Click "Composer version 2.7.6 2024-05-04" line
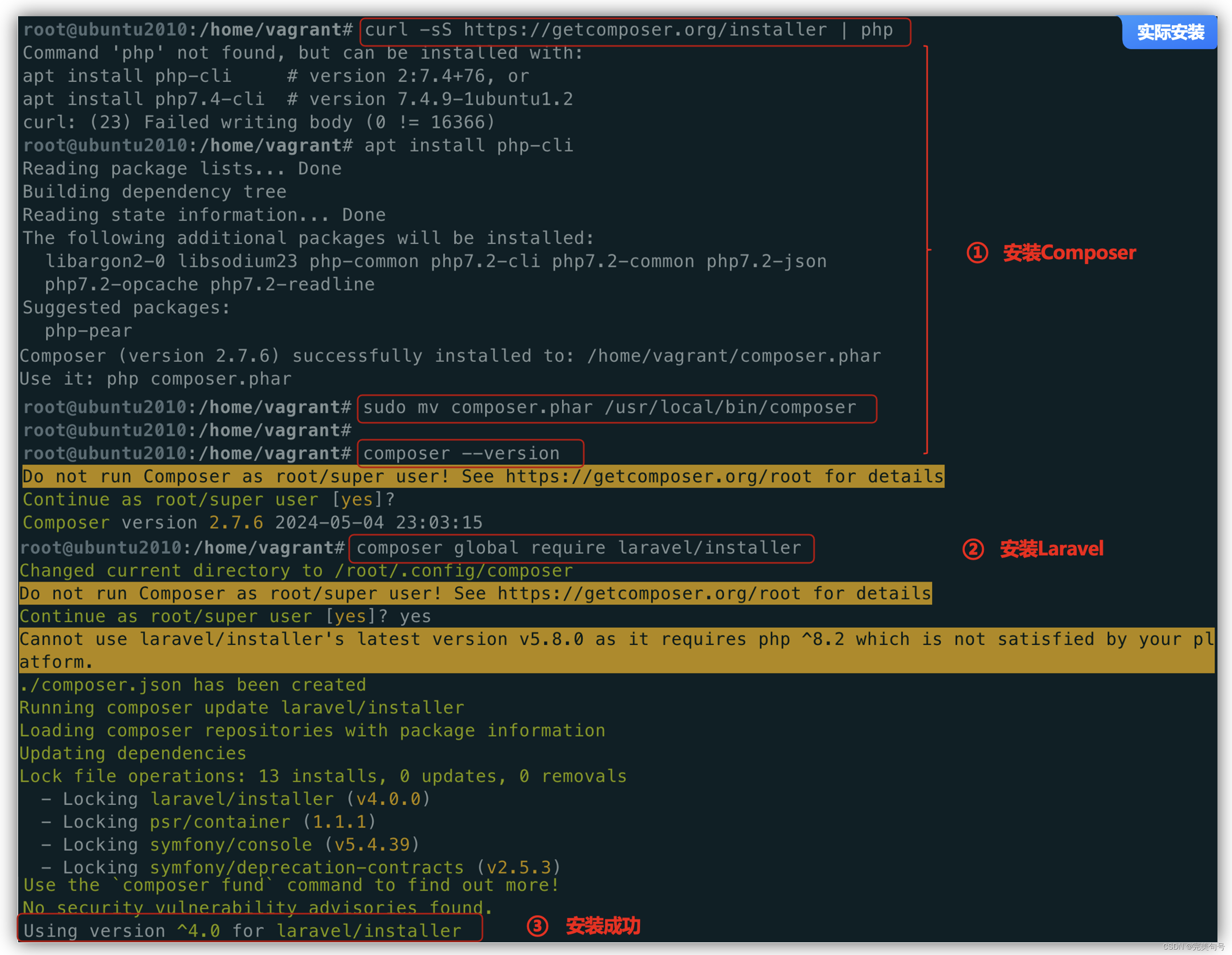1232x955 pixels. 253,522
